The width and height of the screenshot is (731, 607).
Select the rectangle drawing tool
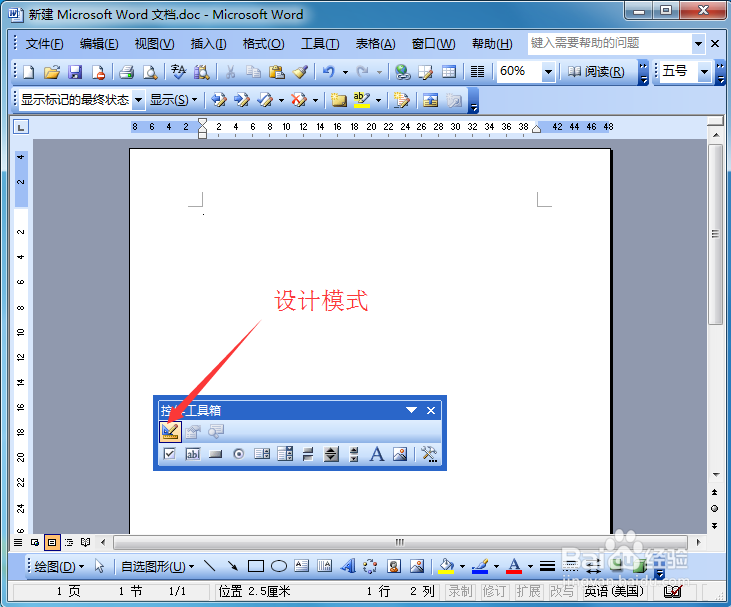coord(256,566)
